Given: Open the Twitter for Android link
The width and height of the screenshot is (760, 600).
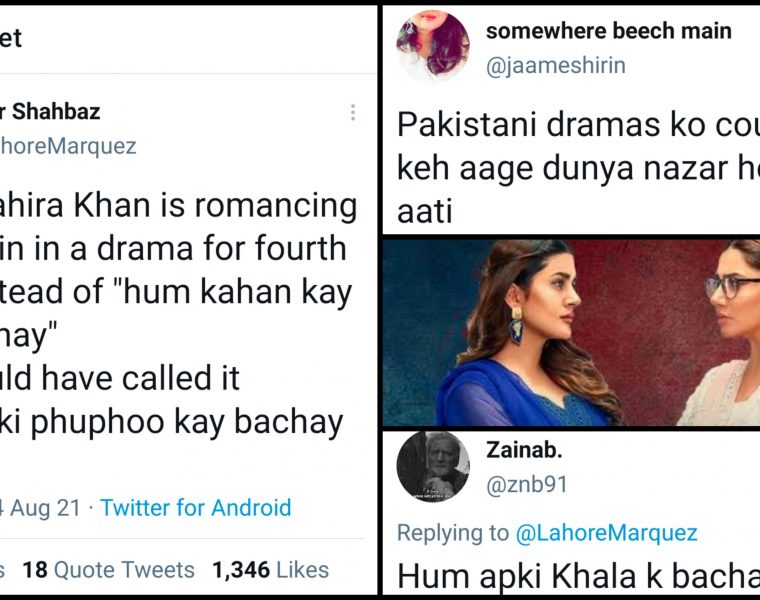Looking at the screenshot, I should (x=195, y=508).
